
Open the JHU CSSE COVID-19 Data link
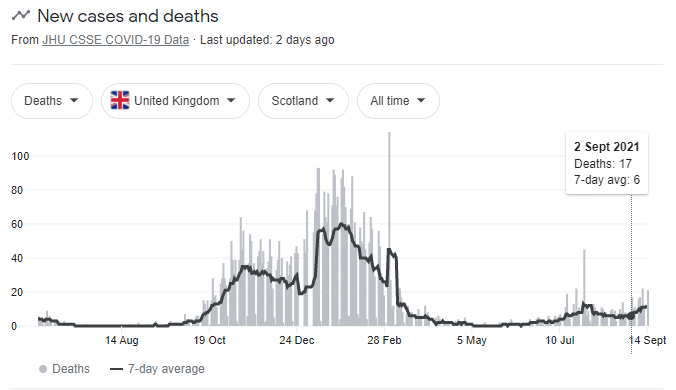click(x=116, y=40)
